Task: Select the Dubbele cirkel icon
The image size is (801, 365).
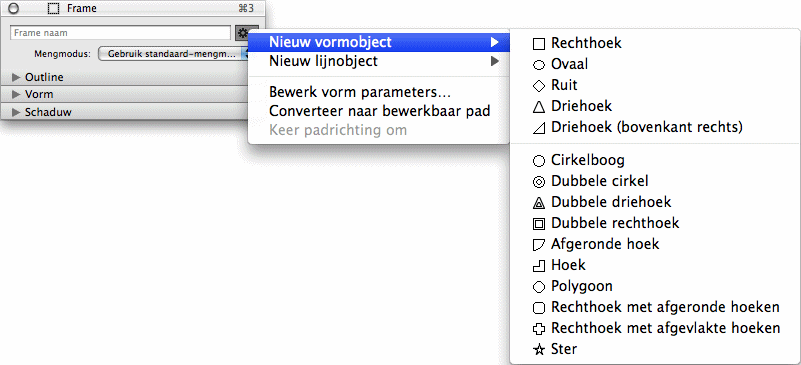Action: click(538, 182)
